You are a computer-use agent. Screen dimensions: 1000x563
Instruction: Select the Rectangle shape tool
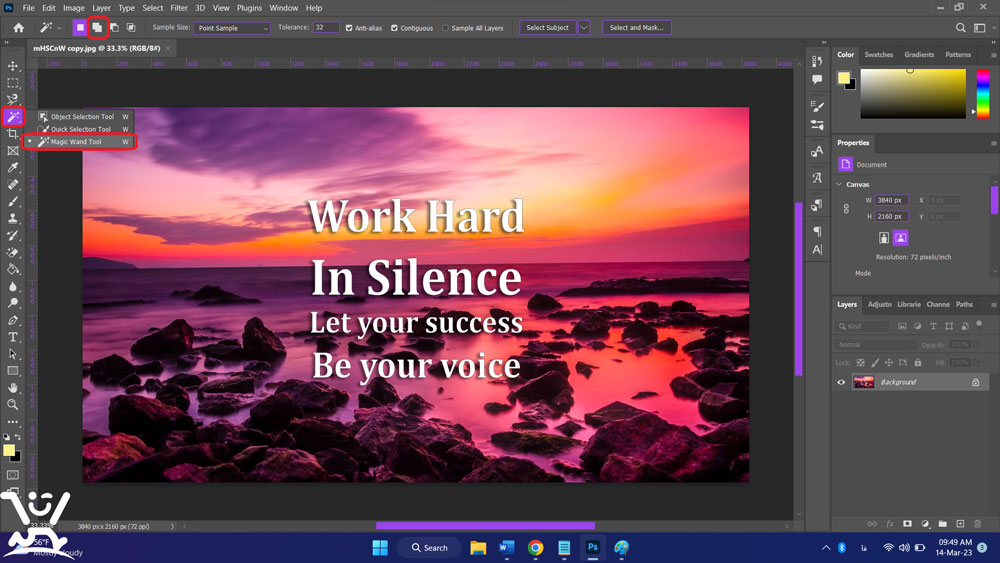point(13,370)
